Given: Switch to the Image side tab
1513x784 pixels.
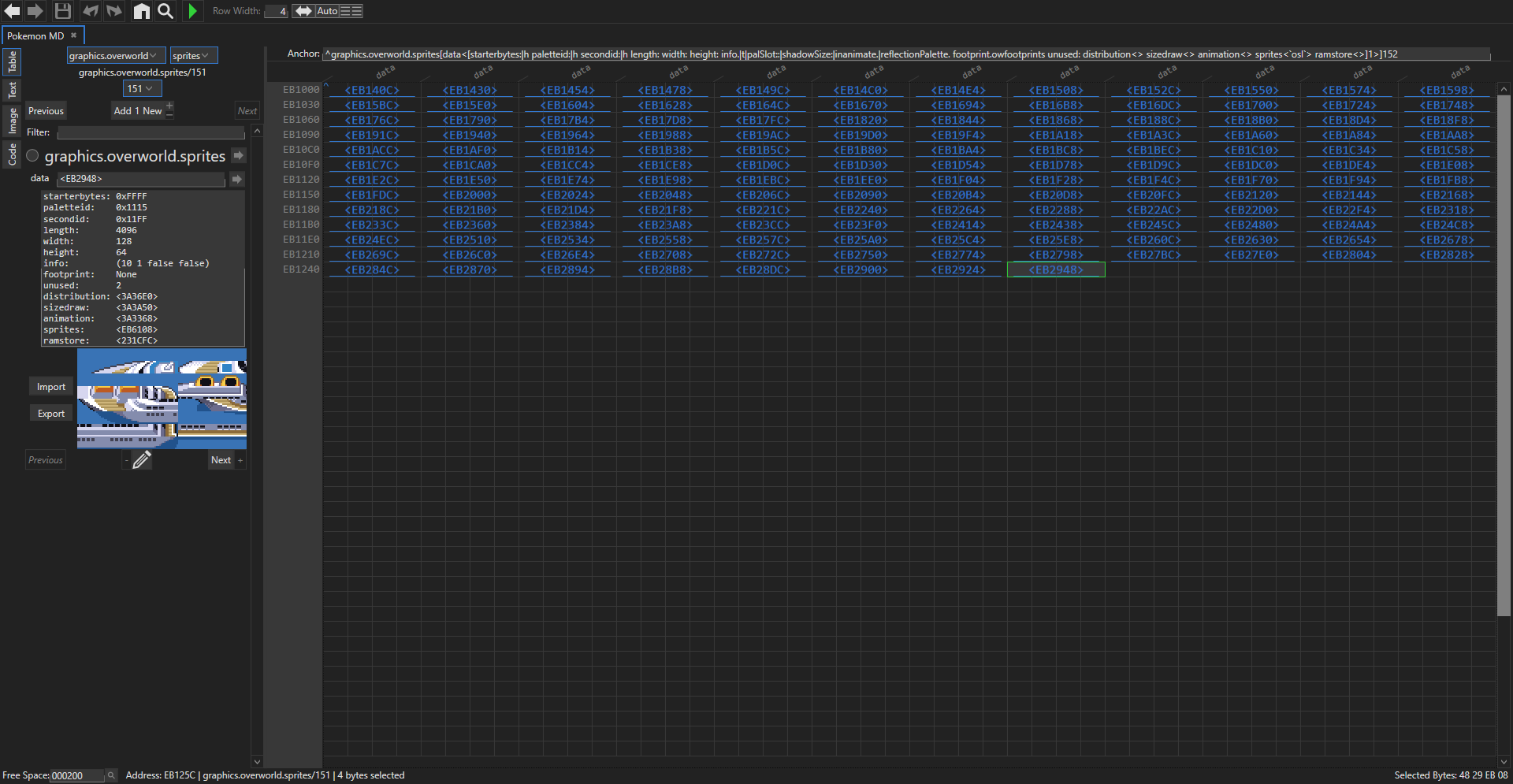Looking at the screenshot, I should [13, 121].
